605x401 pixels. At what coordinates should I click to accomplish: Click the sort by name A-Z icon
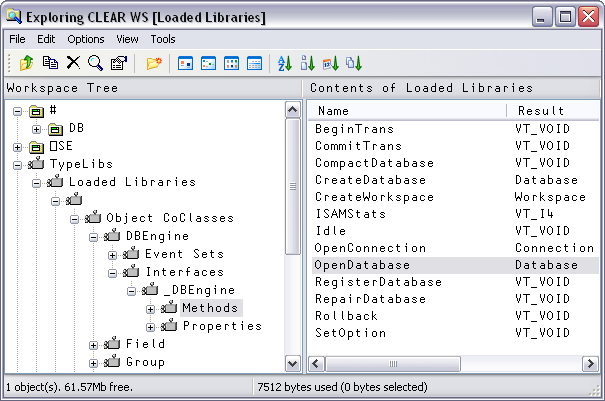click(x=284, y=63)
